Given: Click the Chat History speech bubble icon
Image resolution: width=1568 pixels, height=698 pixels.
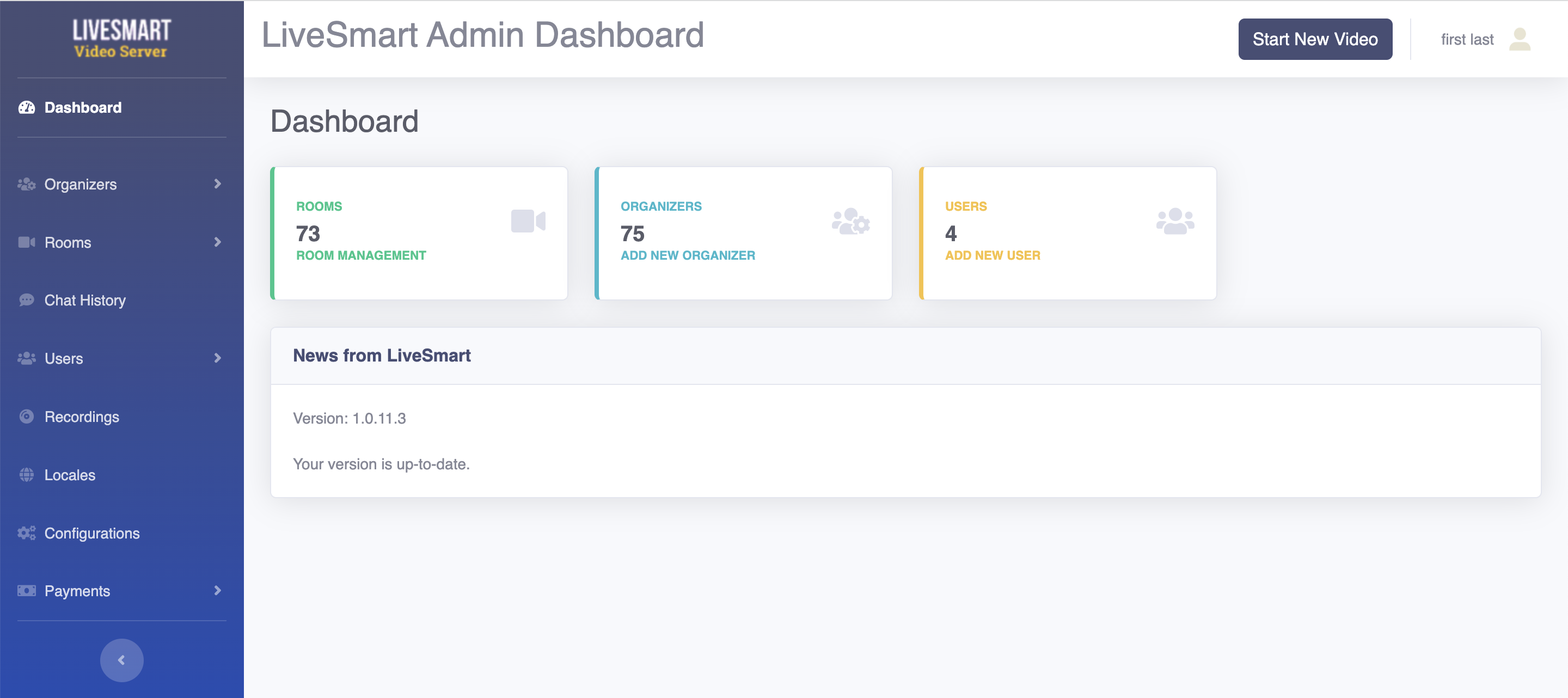Looking at the screenshot, I should click(x=26, y=300).
